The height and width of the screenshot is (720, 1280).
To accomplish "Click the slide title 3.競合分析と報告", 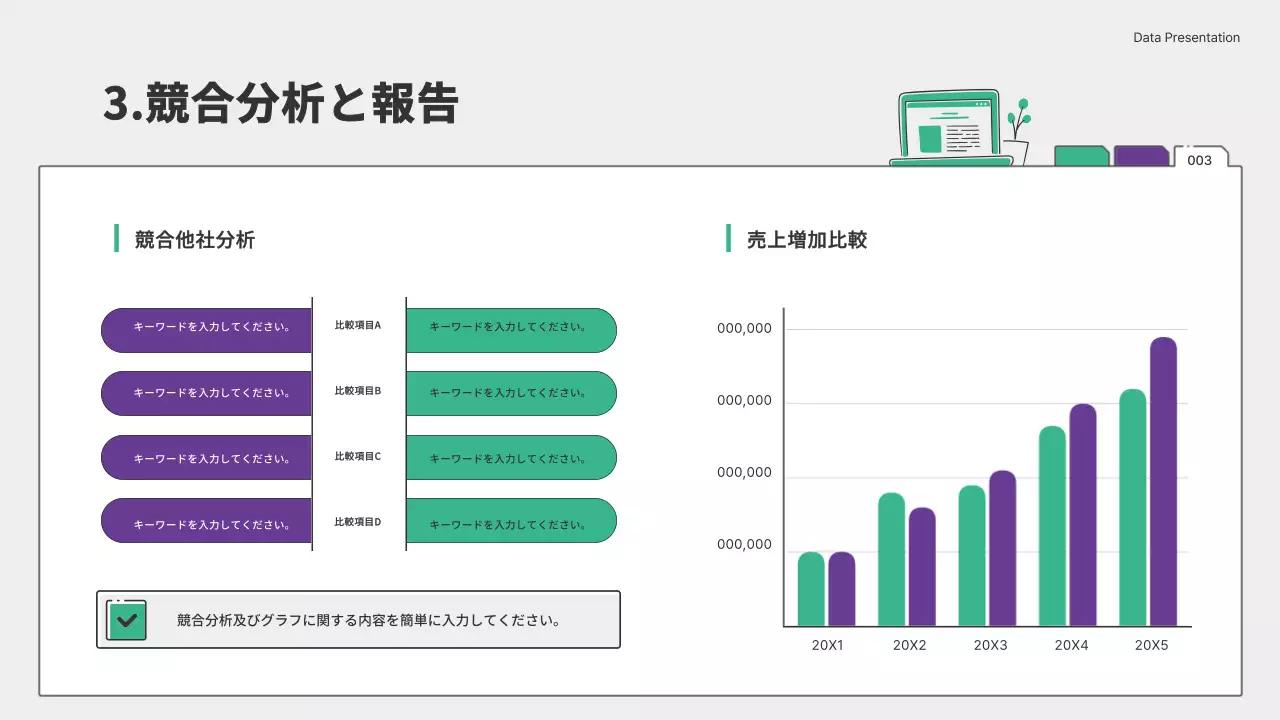I will point(281,104).
